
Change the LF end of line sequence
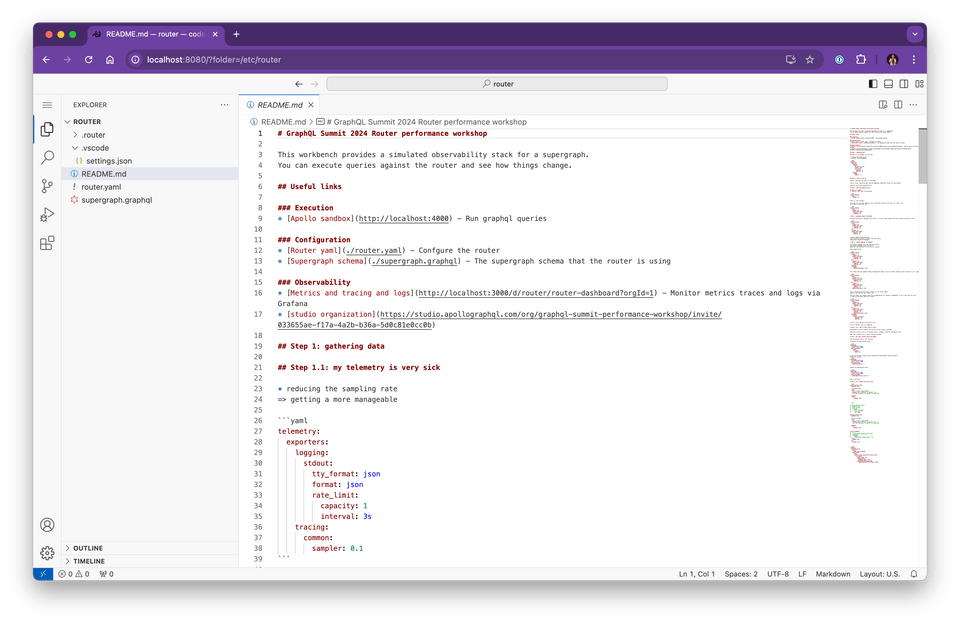[802, 574]
